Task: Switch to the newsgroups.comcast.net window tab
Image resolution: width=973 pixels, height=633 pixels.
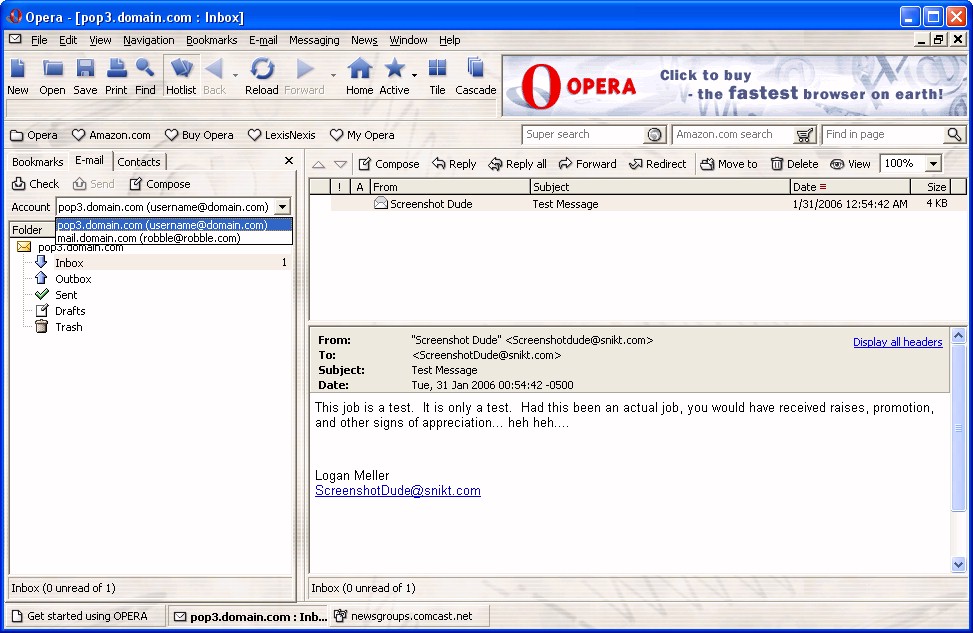Action: click(x=410, y=616)
